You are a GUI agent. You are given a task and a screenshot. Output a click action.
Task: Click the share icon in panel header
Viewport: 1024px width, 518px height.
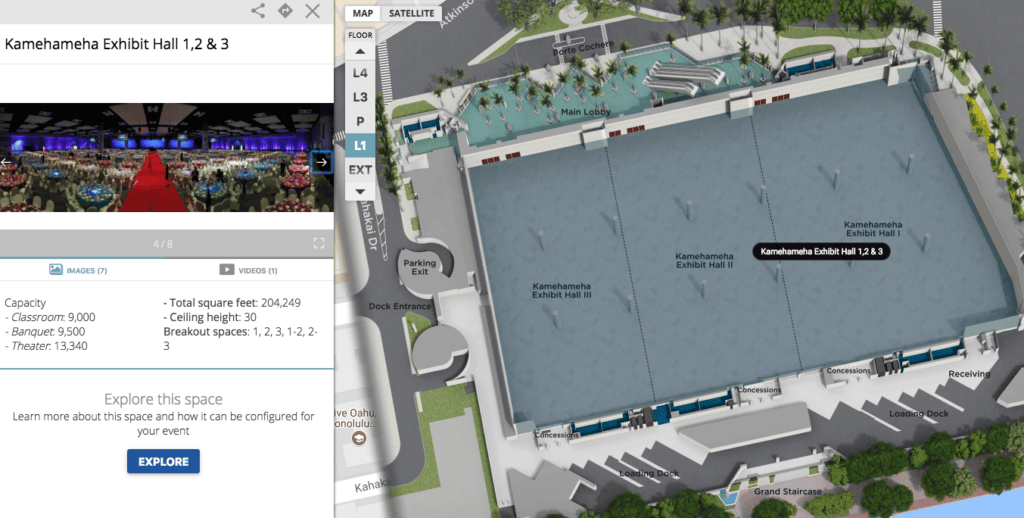coord(258,10)
